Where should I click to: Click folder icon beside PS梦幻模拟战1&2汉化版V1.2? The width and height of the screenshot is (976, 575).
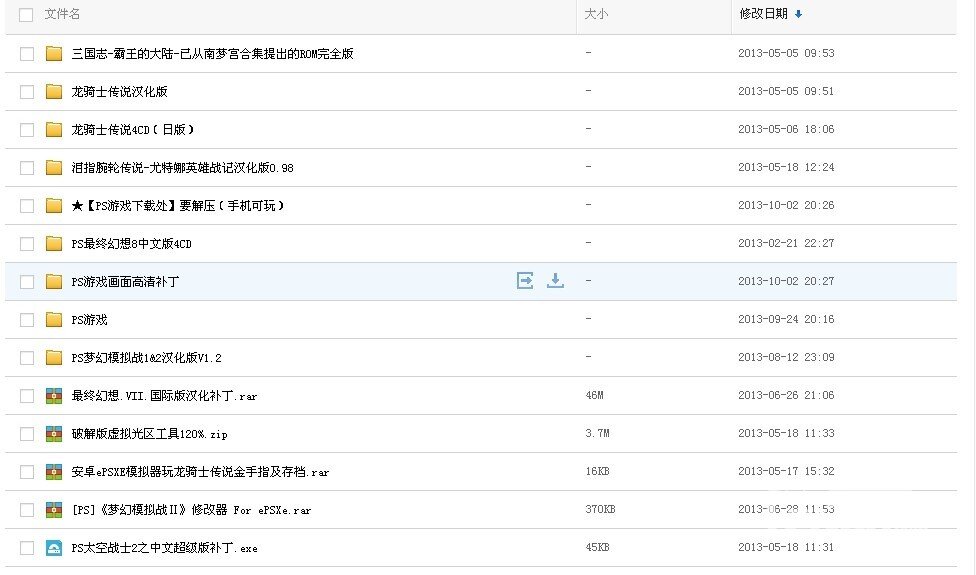[x=54, y=358]
